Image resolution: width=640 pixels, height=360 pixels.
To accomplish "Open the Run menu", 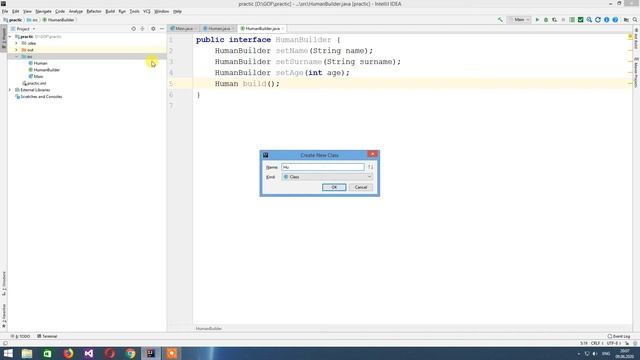I will [122, 11].
